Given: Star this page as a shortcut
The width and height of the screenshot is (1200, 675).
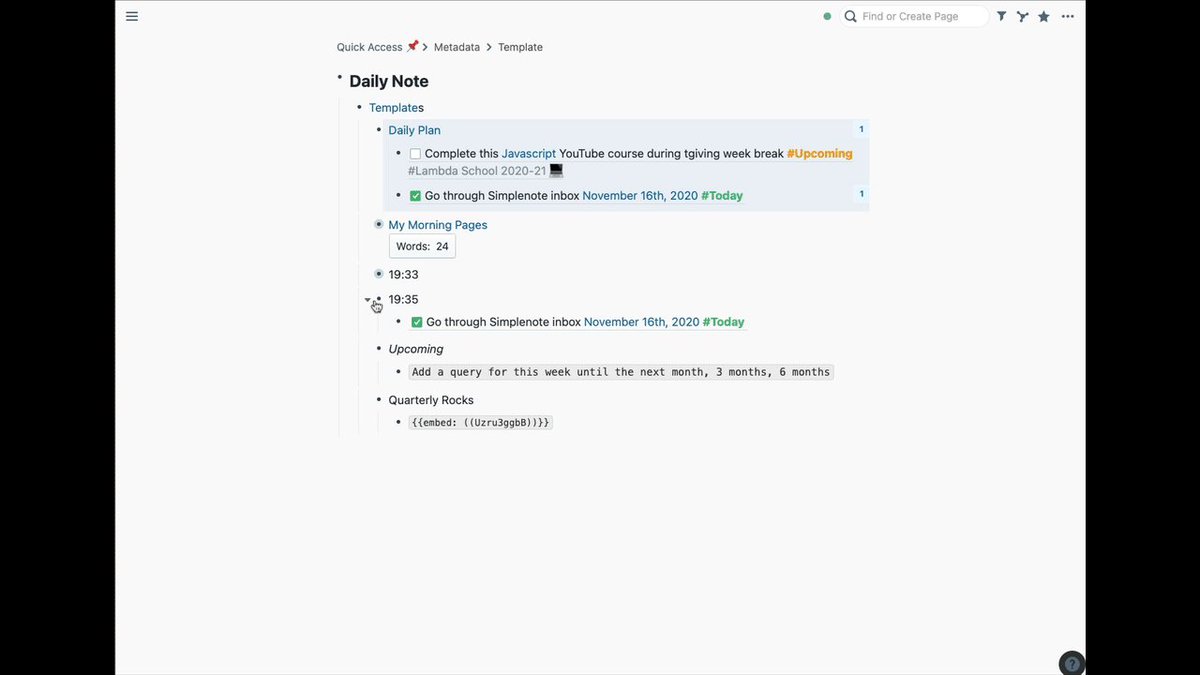Looking at the screenshot, I should (1044, 16).
